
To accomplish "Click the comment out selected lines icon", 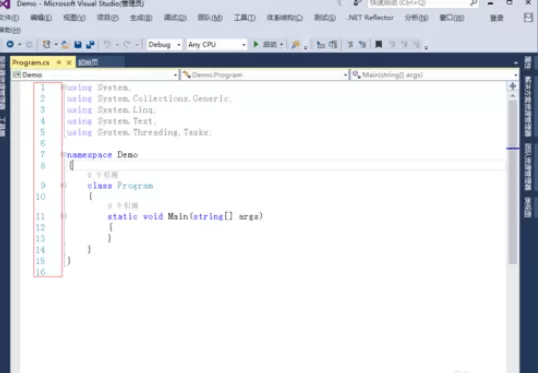I will (350, 44).
